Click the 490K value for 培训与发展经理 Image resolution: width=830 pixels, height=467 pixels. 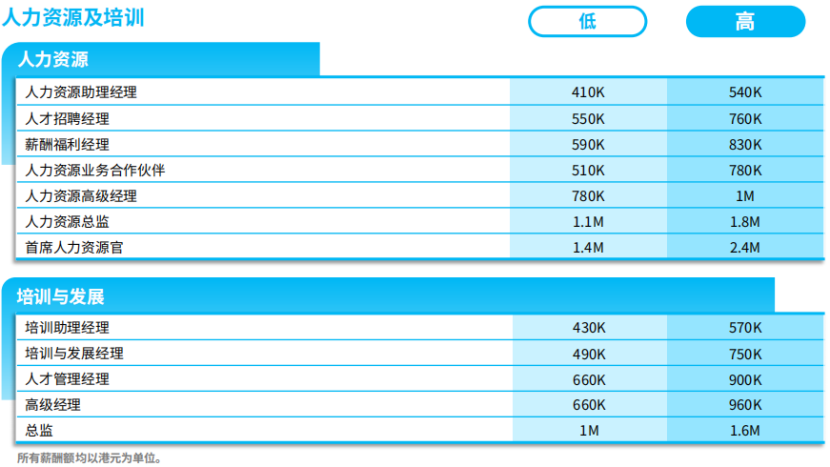tap(588, 353)
